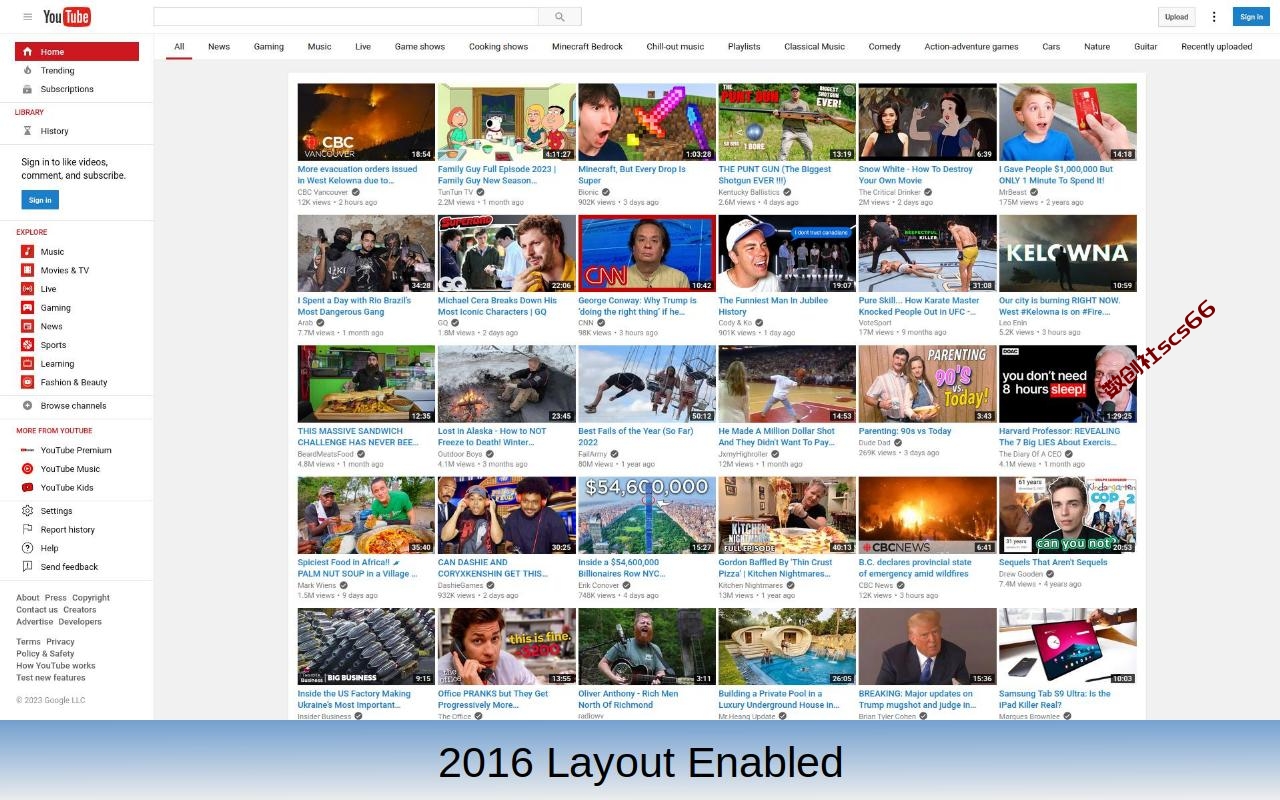This screenshot has height=800, width=1280.
Task: Click the search magnifier button
Action: (x=560, y=17)
